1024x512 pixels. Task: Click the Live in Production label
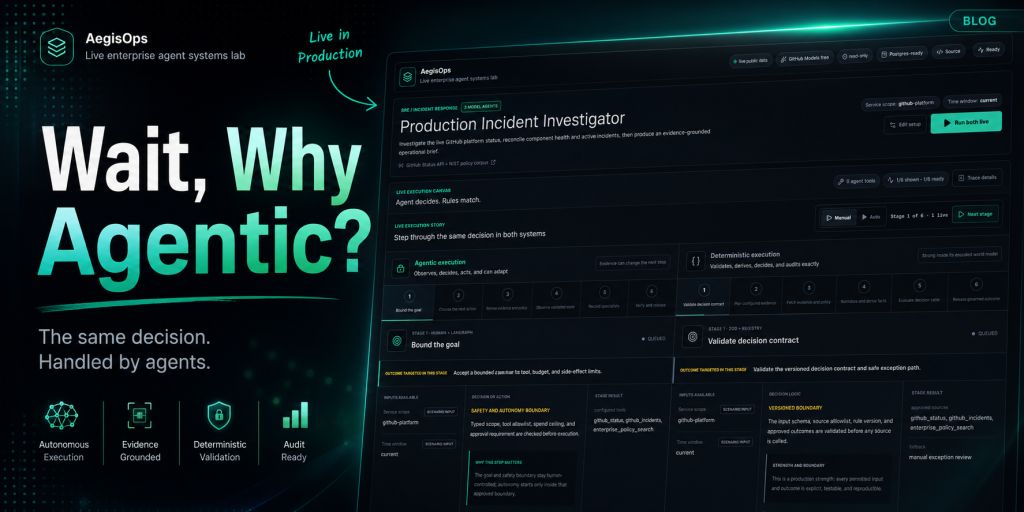330,46
